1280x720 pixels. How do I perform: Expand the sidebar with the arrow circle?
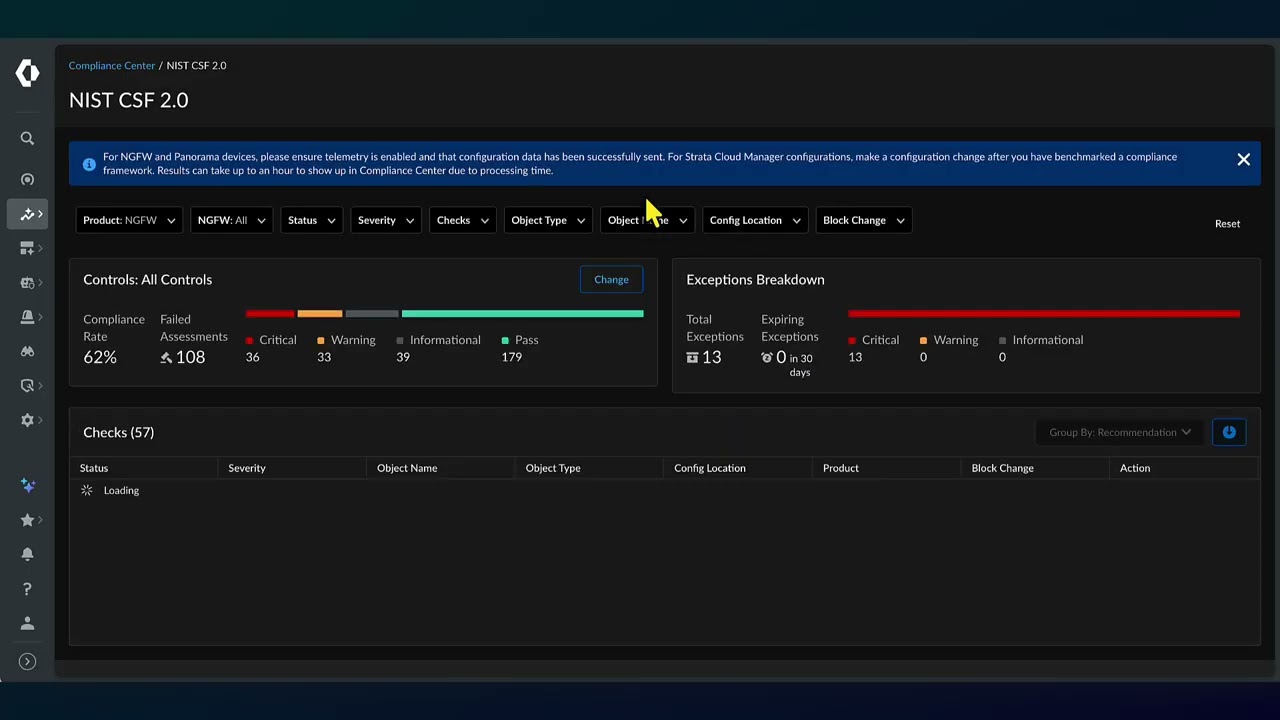point(27,661)
